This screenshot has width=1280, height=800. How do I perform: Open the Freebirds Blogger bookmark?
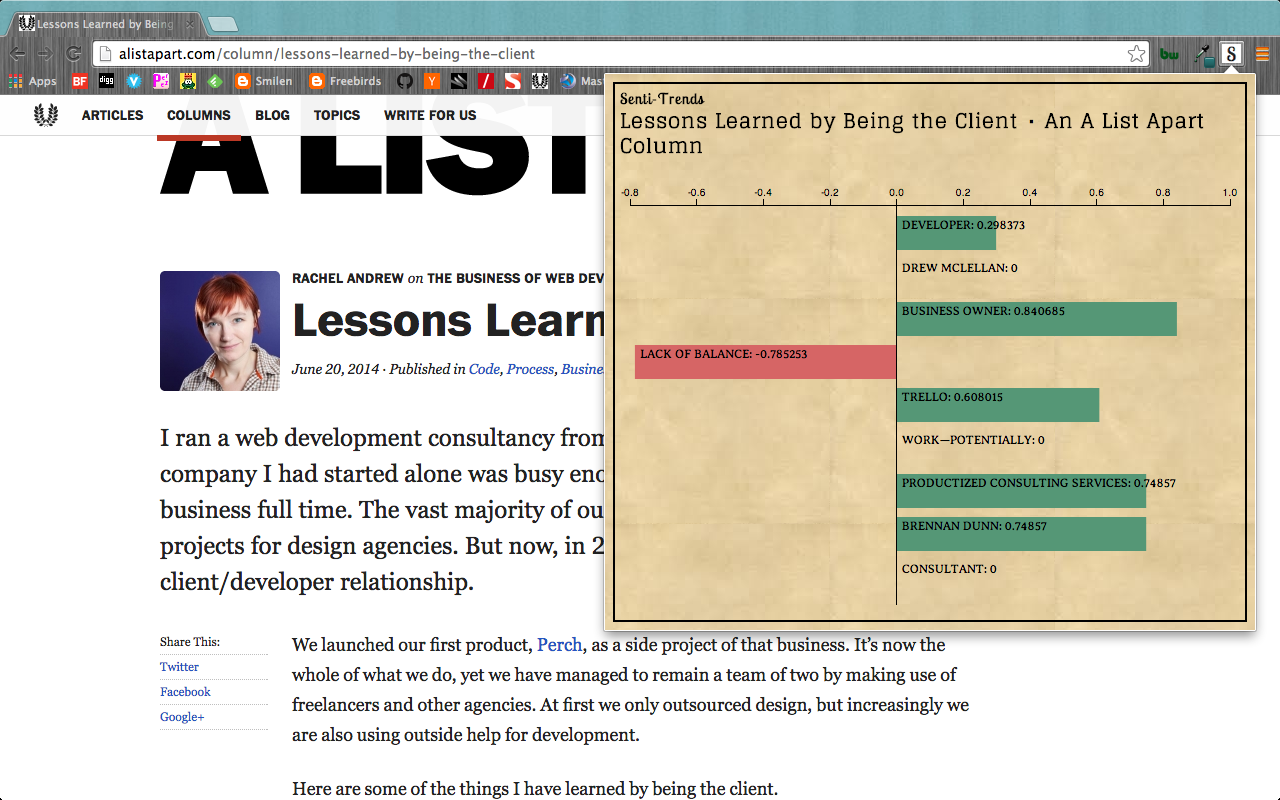coord(346,81)
